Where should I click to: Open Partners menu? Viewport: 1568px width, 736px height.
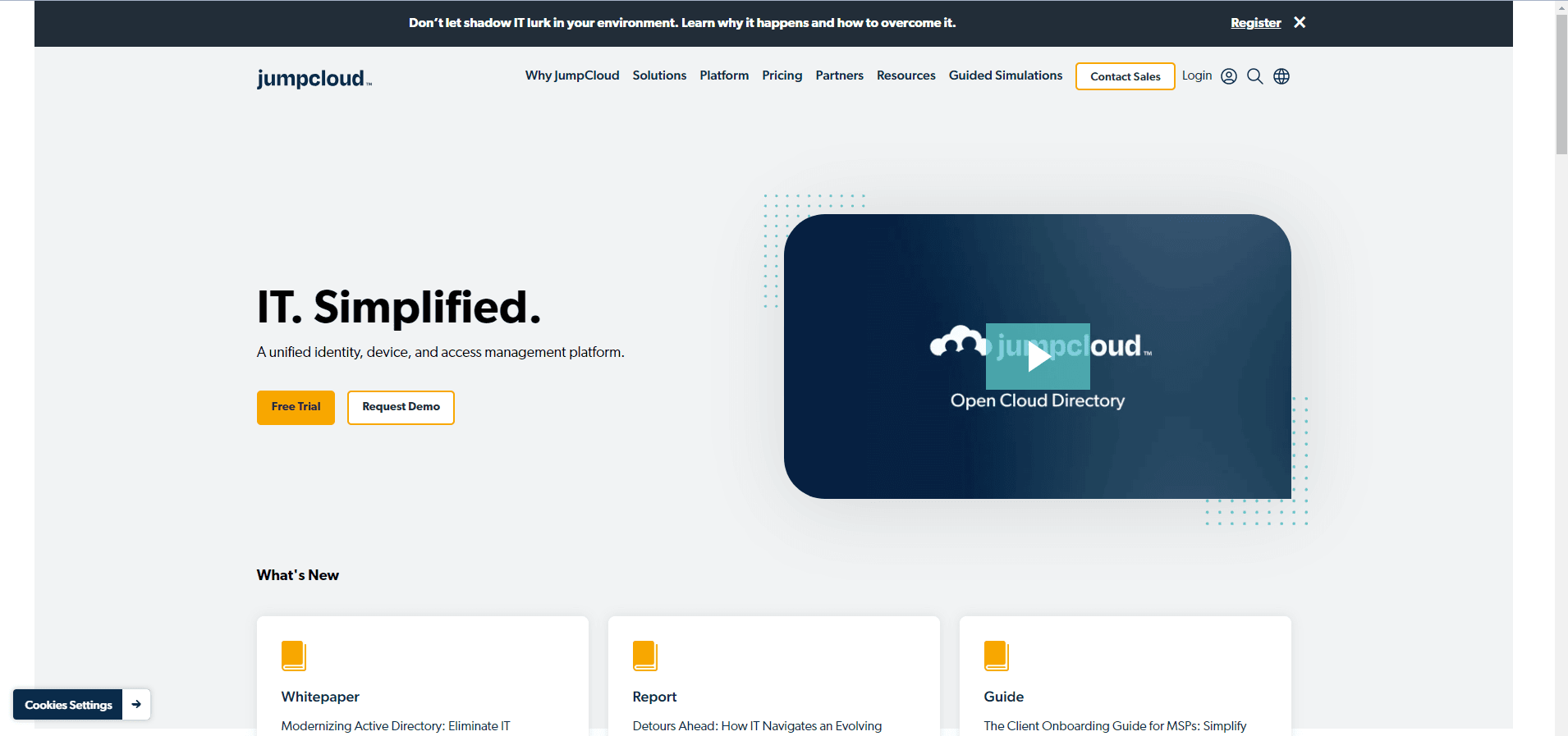tap(839, 75)
